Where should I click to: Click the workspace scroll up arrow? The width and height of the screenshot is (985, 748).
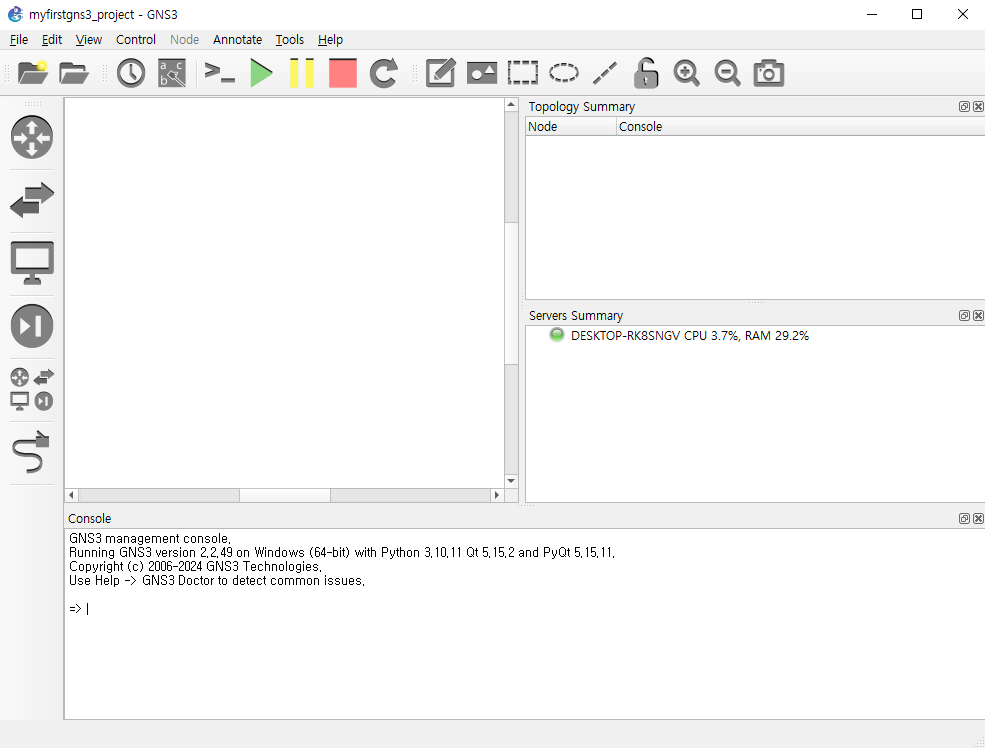point(511,105)
